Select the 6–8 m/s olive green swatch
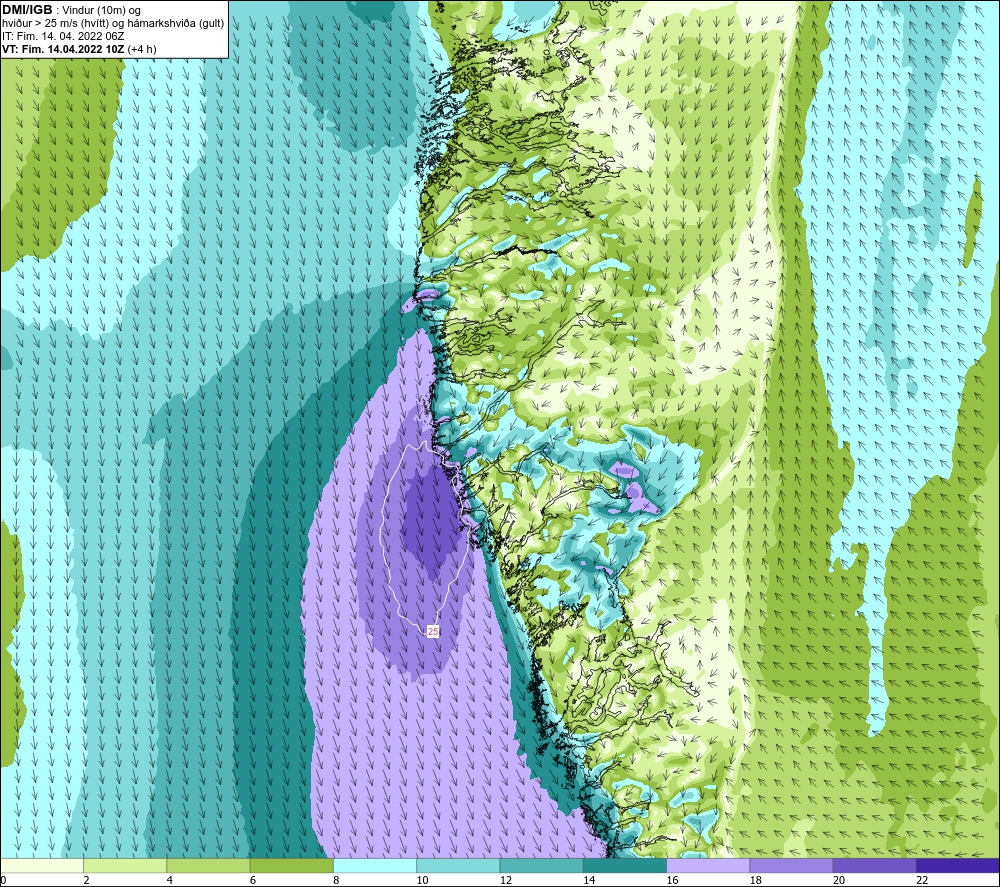 point(291,865)
